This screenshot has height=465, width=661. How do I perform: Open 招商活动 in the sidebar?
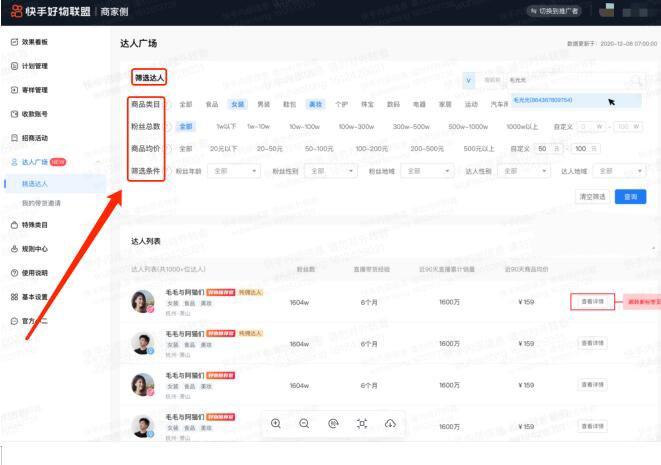click(x=35, y=138)
